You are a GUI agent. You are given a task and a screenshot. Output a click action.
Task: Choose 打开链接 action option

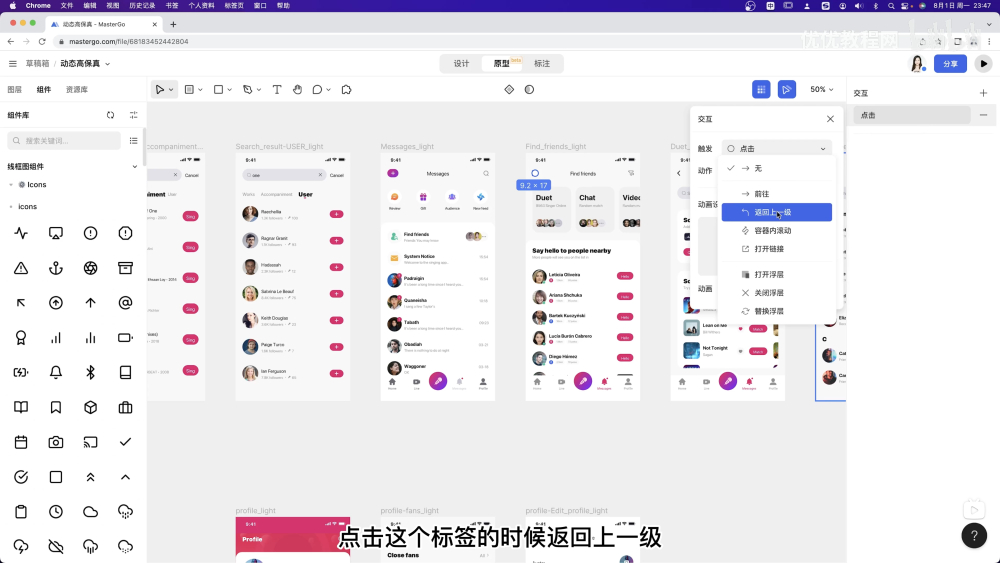click(x=776, y=249)
